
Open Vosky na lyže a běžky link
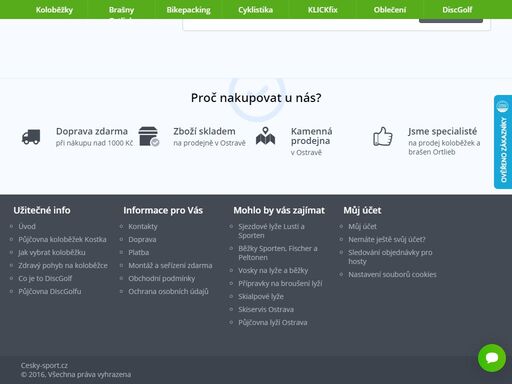[x=273, y=270]
